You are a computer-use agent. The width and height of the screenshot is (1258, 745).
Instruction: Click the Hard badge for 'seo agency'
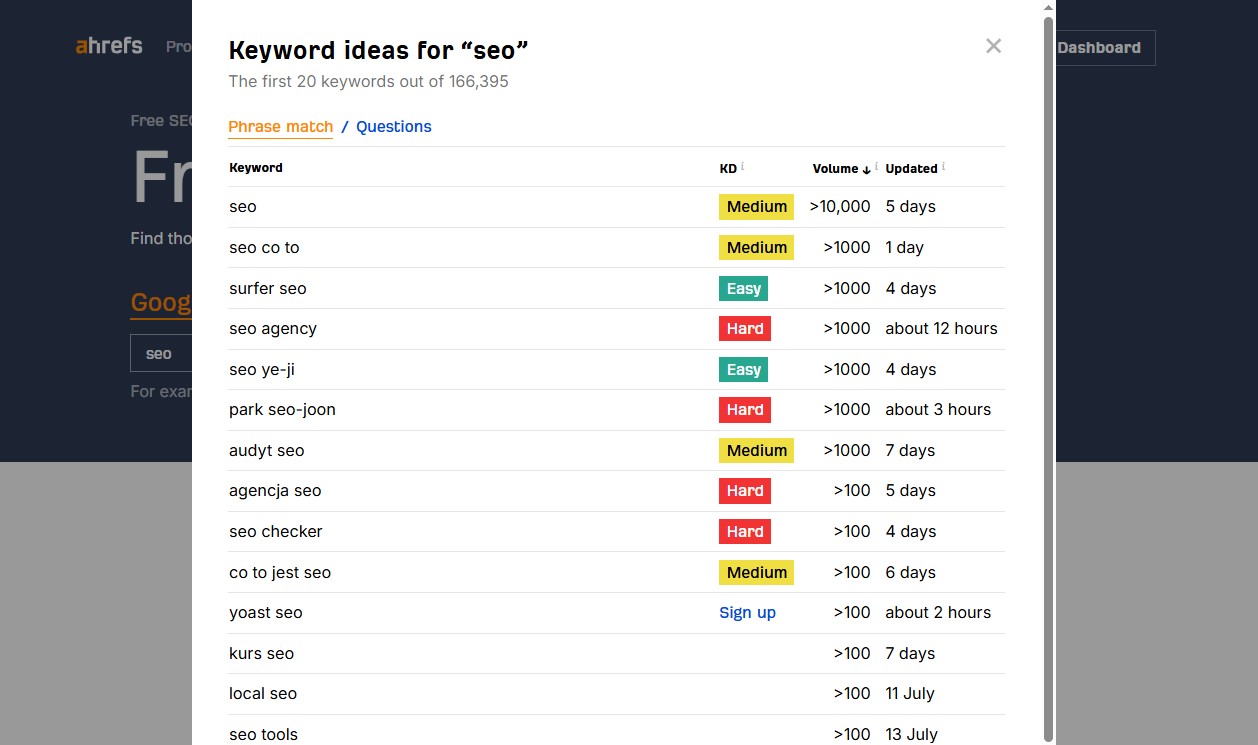coord(745,329)
